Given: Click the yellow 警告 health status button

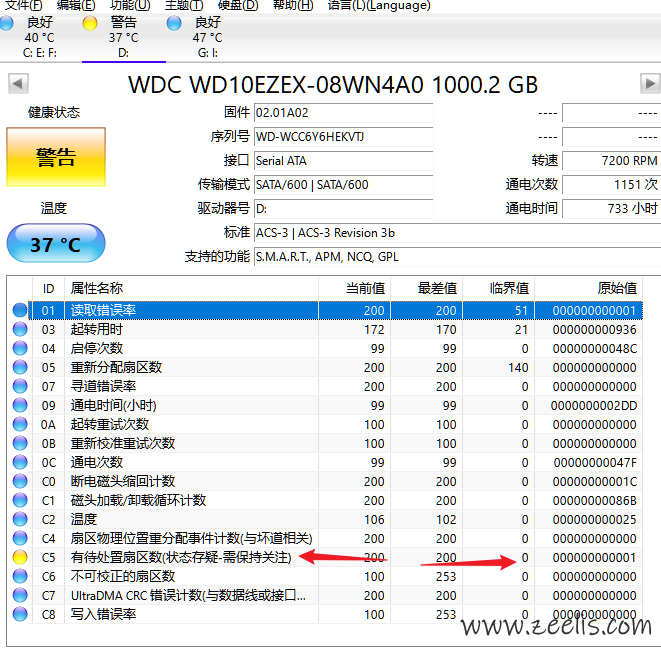Looking at the screenshot, I should coord(56,157).
